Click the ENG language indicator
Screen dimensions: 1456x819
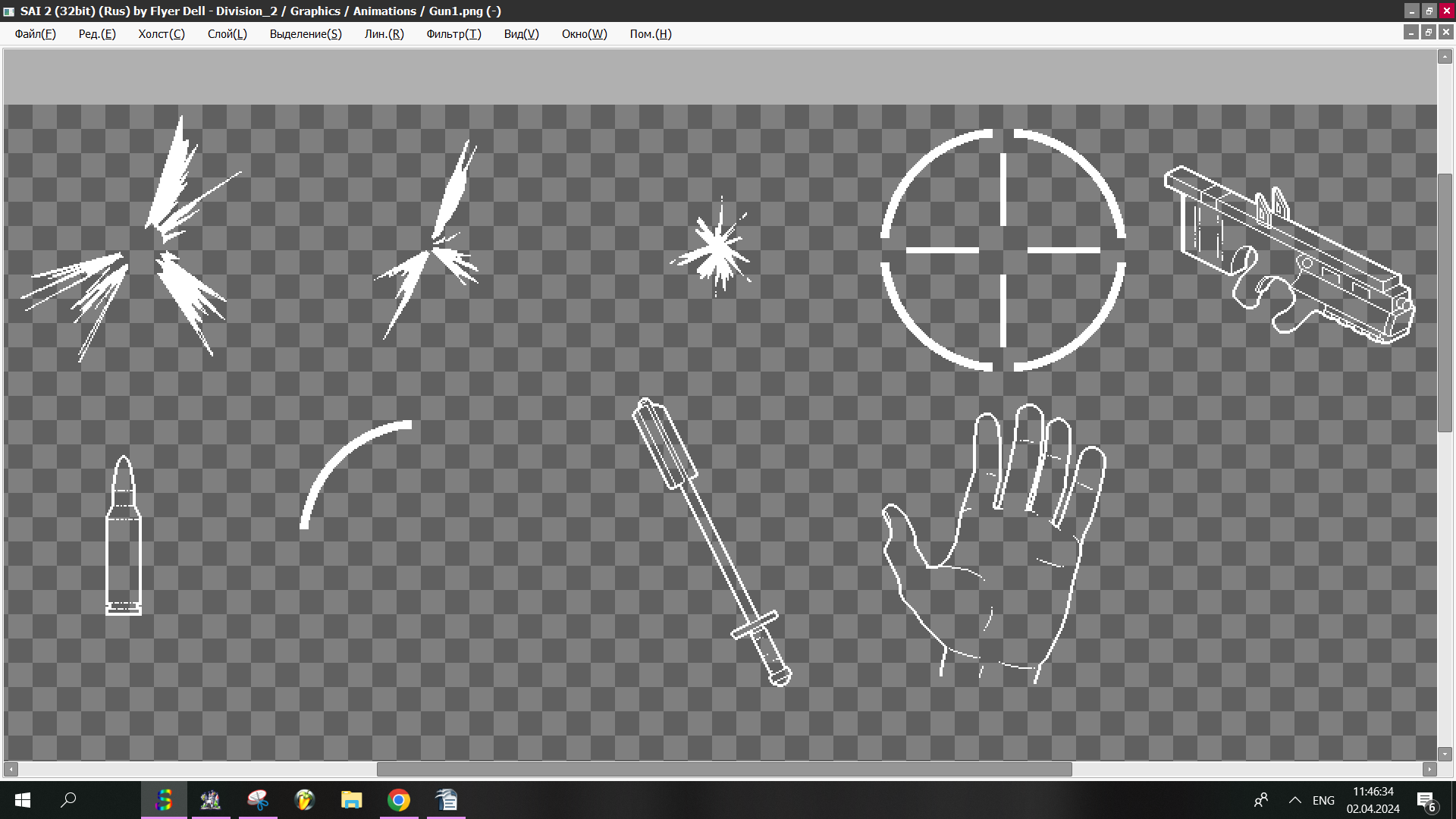tap(1323, 800)
